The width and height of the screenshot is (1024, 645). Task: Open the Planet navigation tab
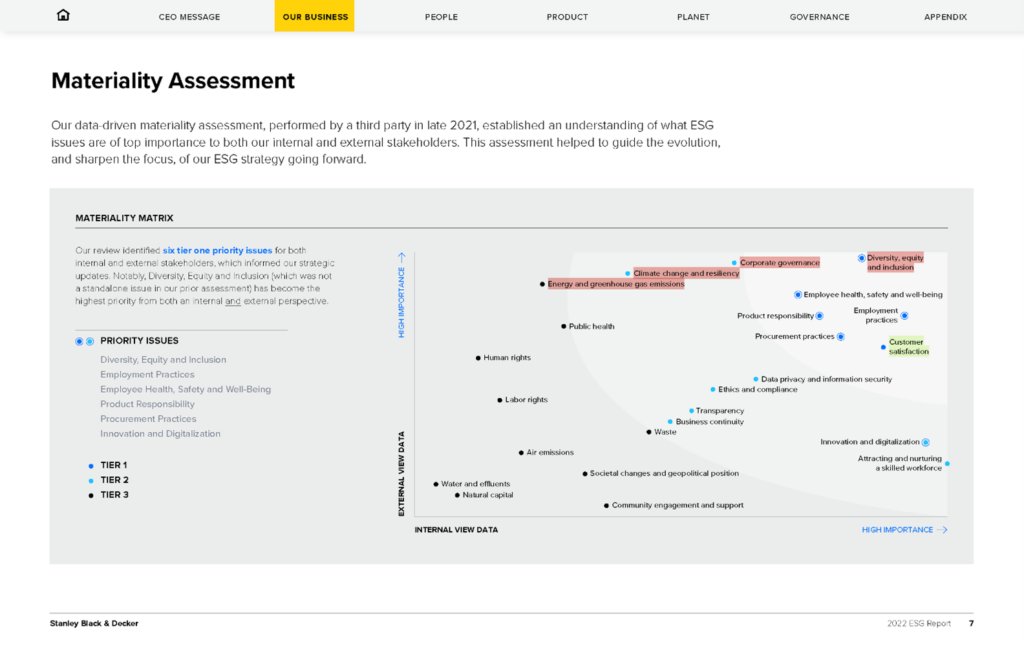coord(693,17)
